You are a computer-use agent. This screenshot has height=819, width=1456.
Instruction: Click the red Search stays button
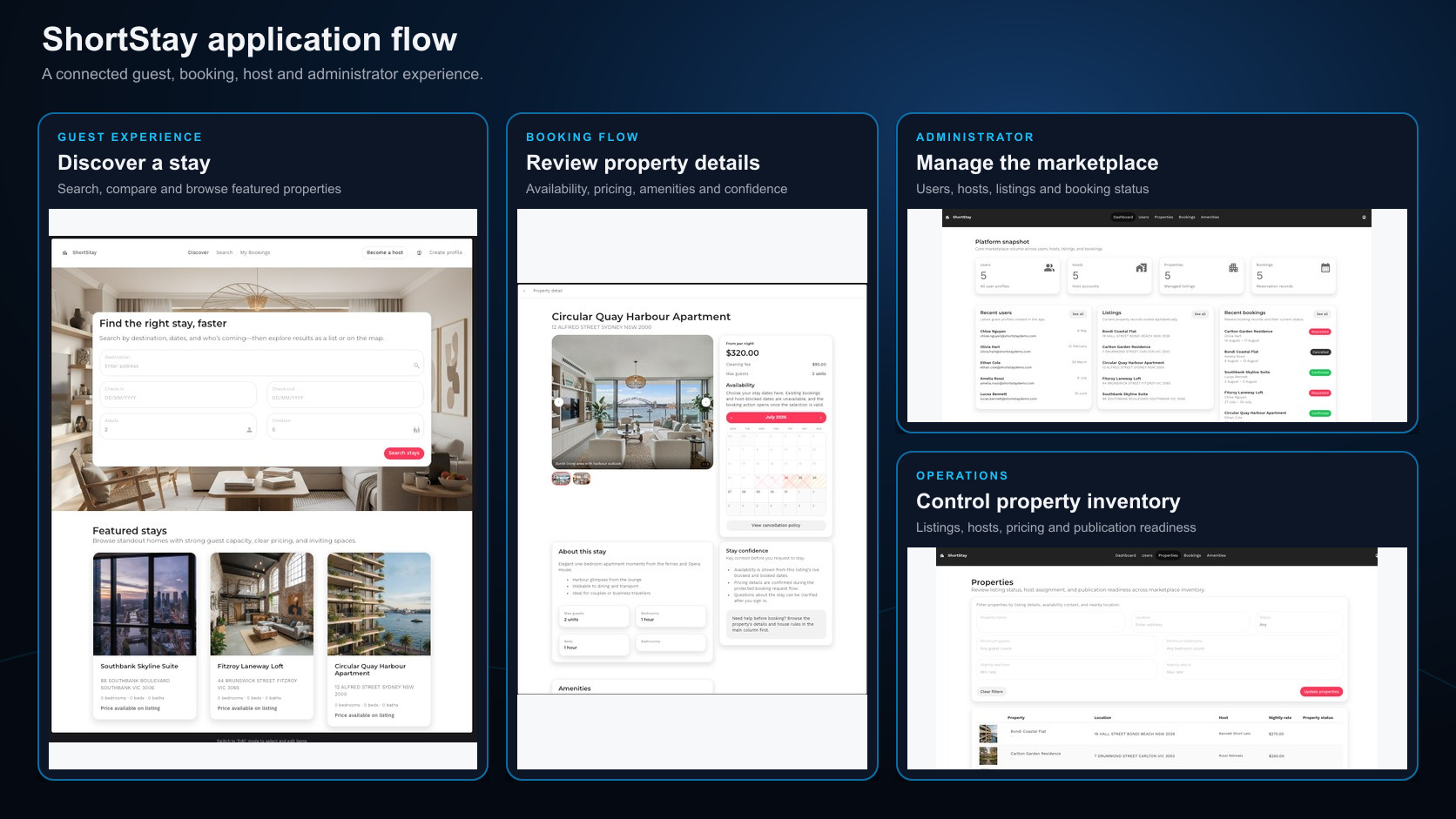pyautogui.click(x=404, y=453)
